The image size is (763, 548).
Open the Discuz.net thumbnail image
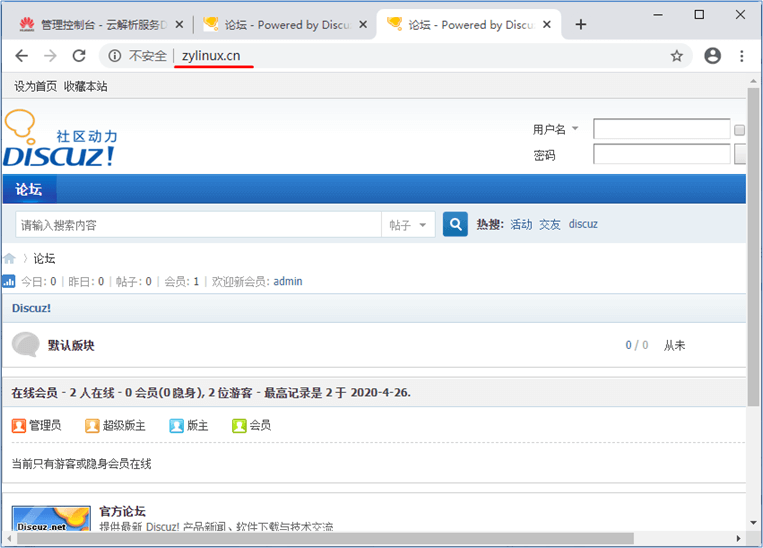(51, 518)
